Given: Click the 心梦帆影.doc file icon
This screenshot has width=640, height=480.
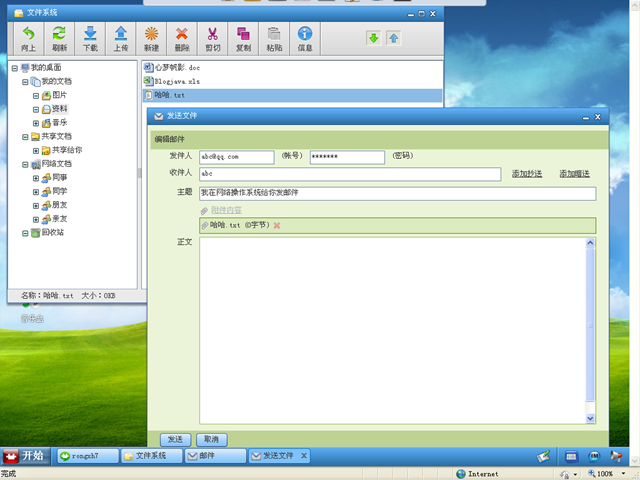Looking at the screenshot, I should (x=148, y=67).
